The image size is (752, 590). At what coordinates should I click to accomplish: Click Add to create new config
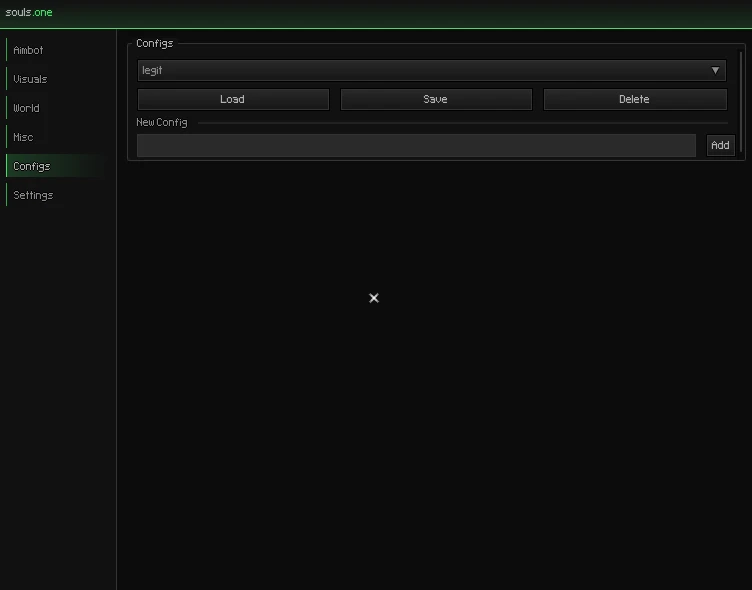click(720, 145)
